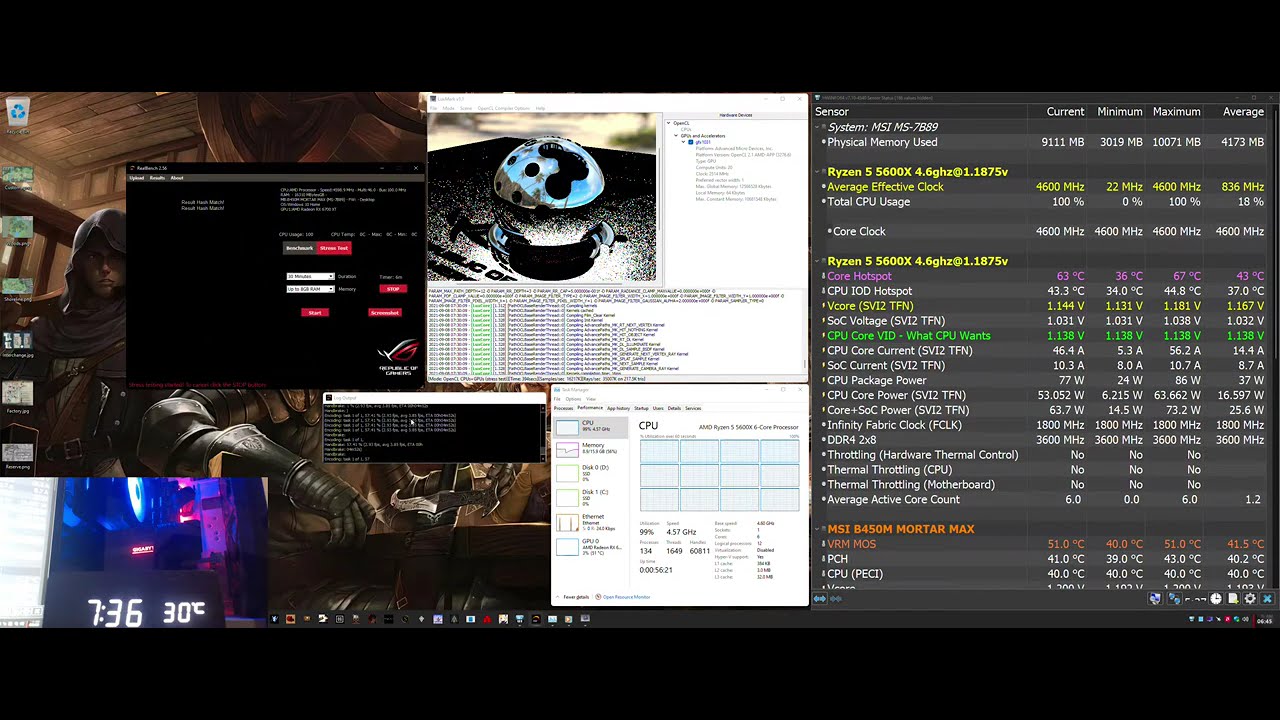This screenshot has height=720, width=1280.
Task: Open Interchange.jpg desktop file
Action: [x=17, y=343]
